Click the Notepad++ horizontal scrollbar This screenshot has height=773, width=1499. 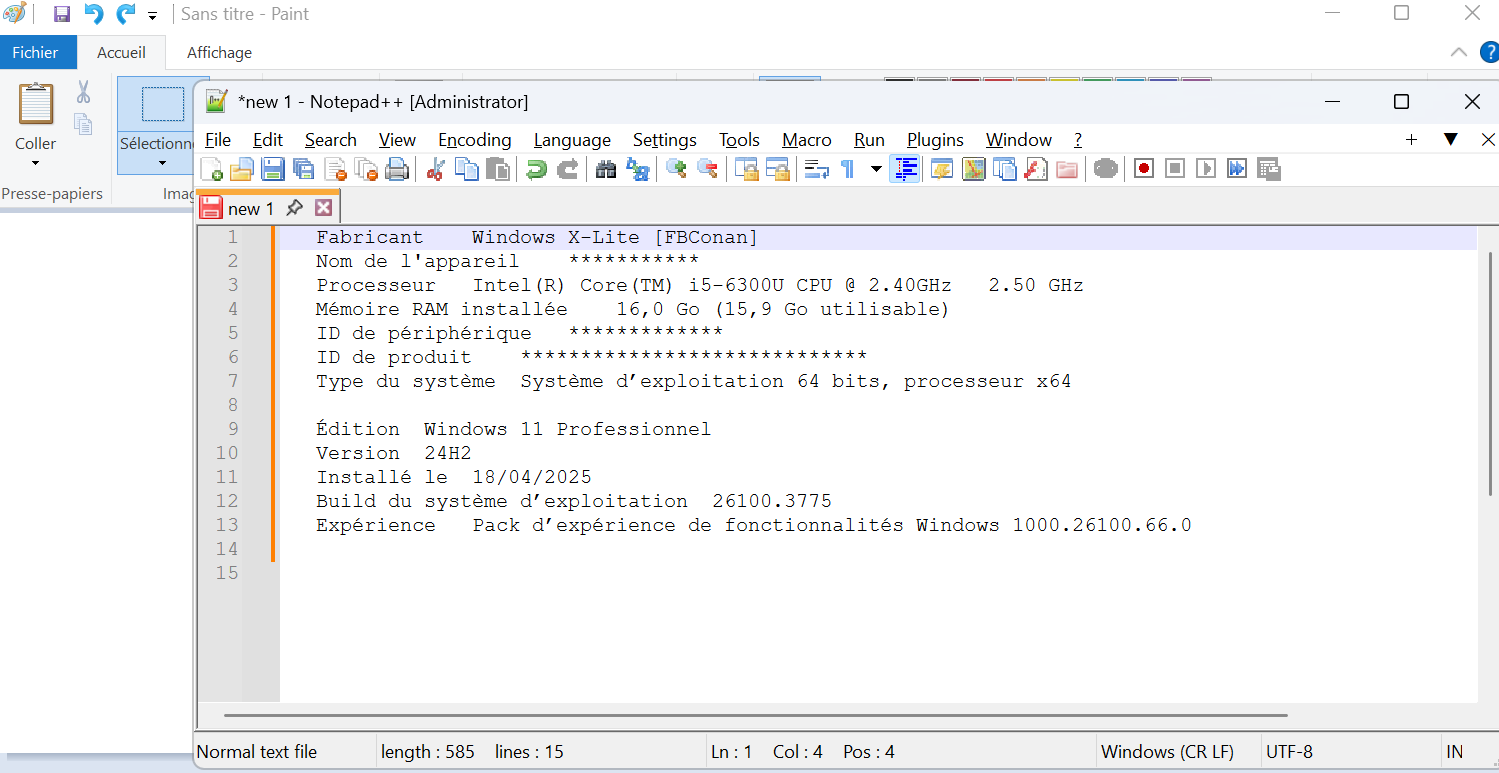pyautogui.click(x=755, y=715)
